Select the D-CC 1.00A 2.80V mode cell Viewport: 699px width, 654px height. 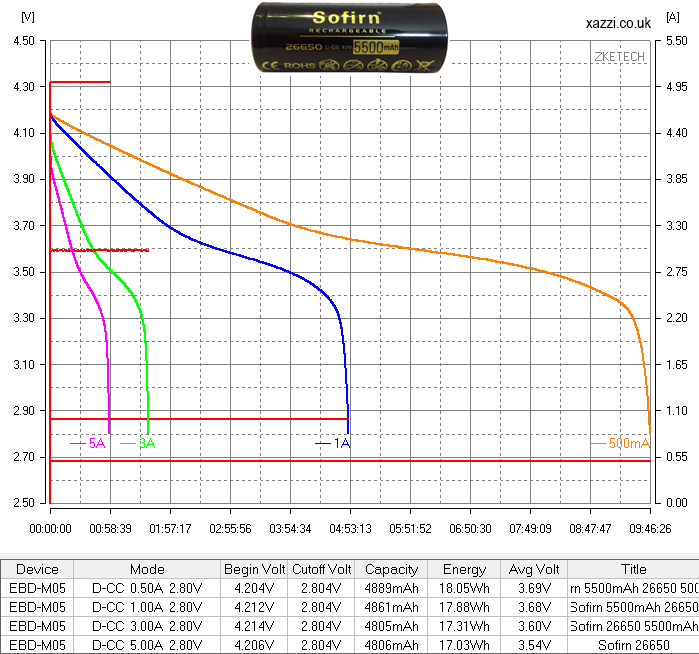[x=147, y=607]
